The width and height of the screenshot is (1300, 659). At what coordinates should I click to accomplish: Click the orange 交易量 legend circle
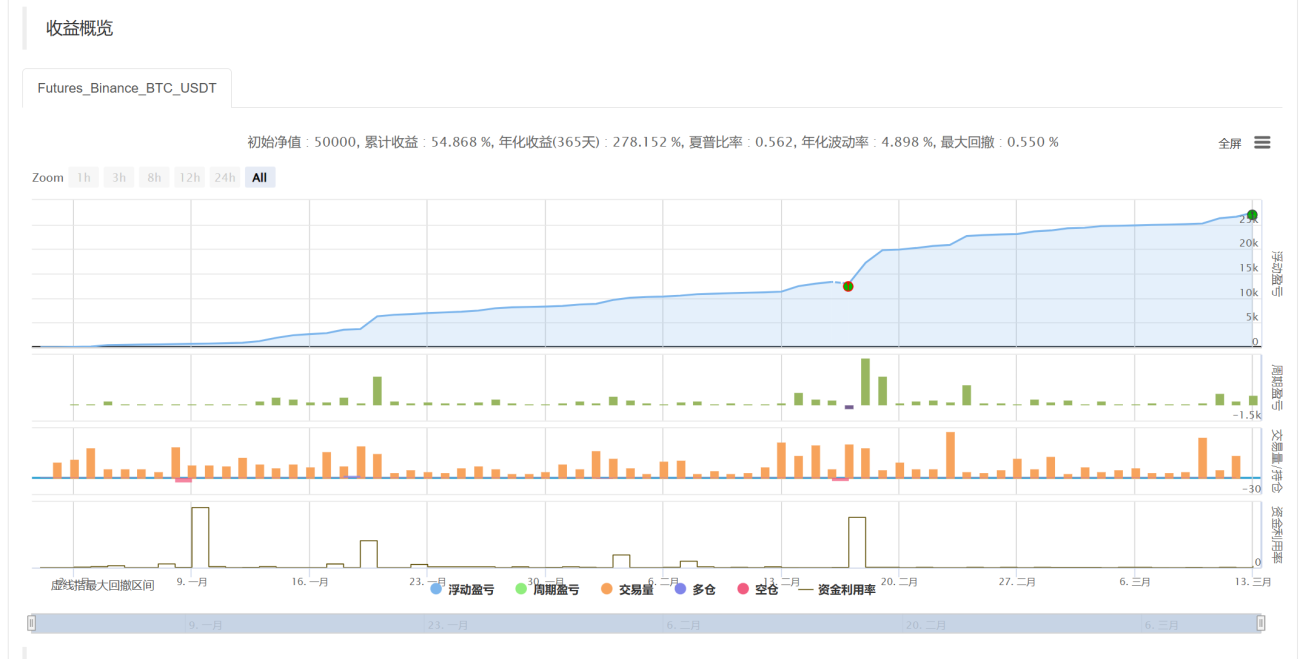[x=606, y=590]
